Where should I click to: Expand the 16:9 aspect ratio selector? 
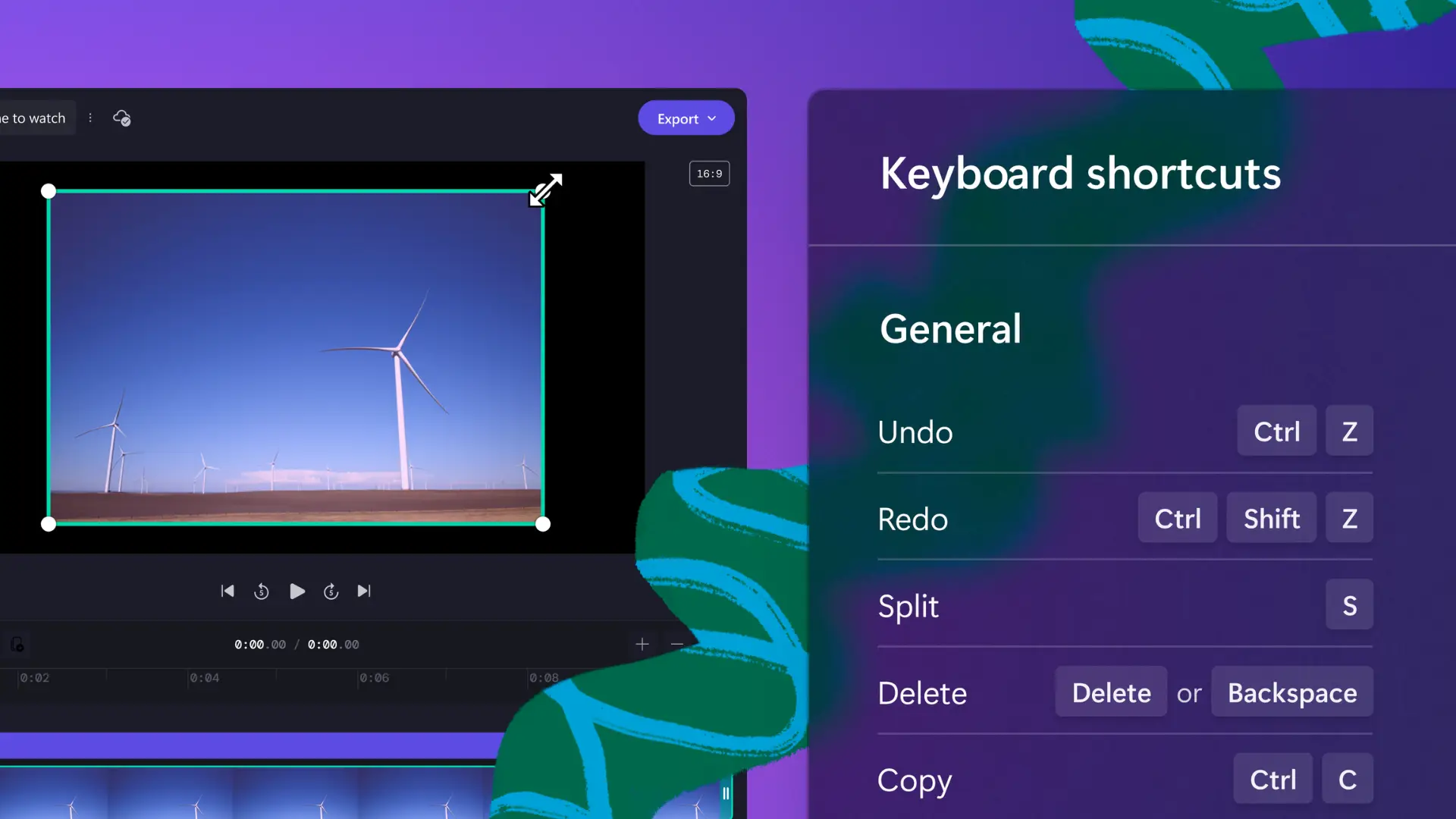point(709,173)
